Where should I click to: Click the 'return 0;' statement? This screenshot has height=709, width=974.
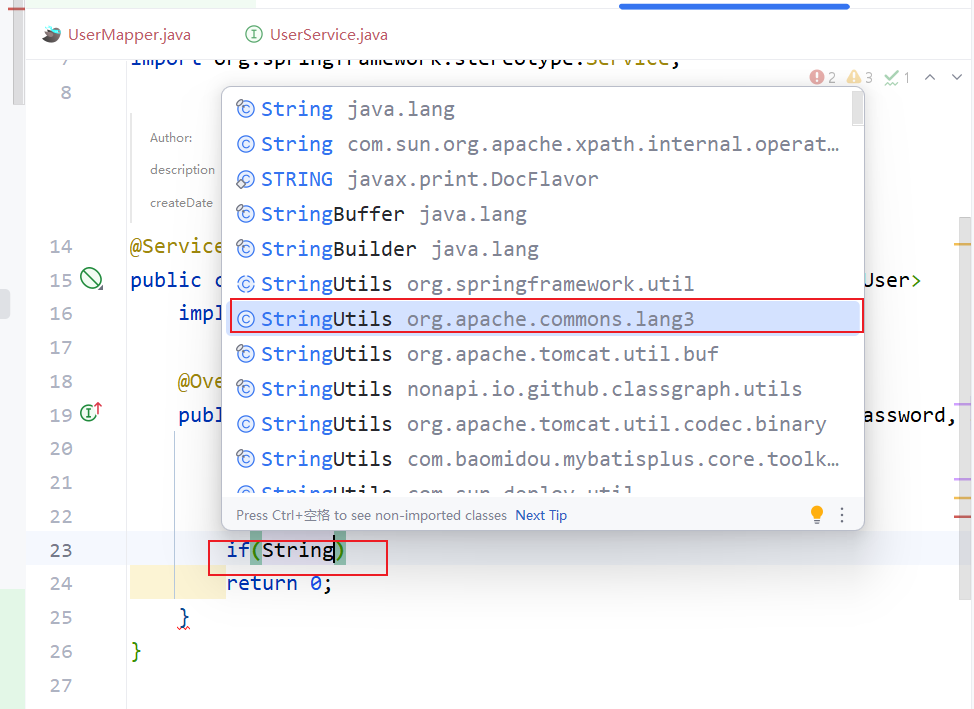point(279,583)
